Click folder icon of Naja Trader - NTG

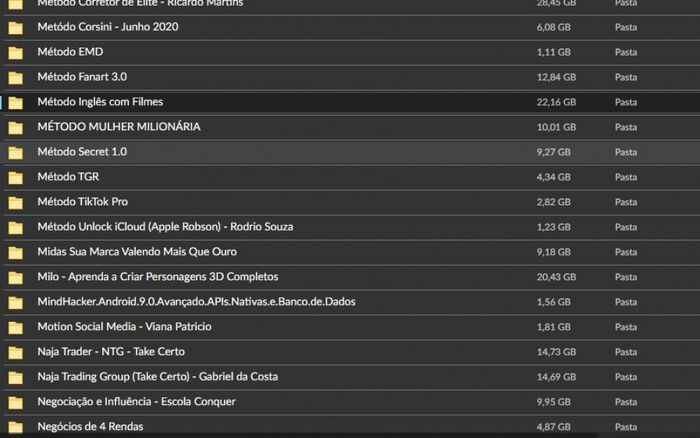click(16, 353)
